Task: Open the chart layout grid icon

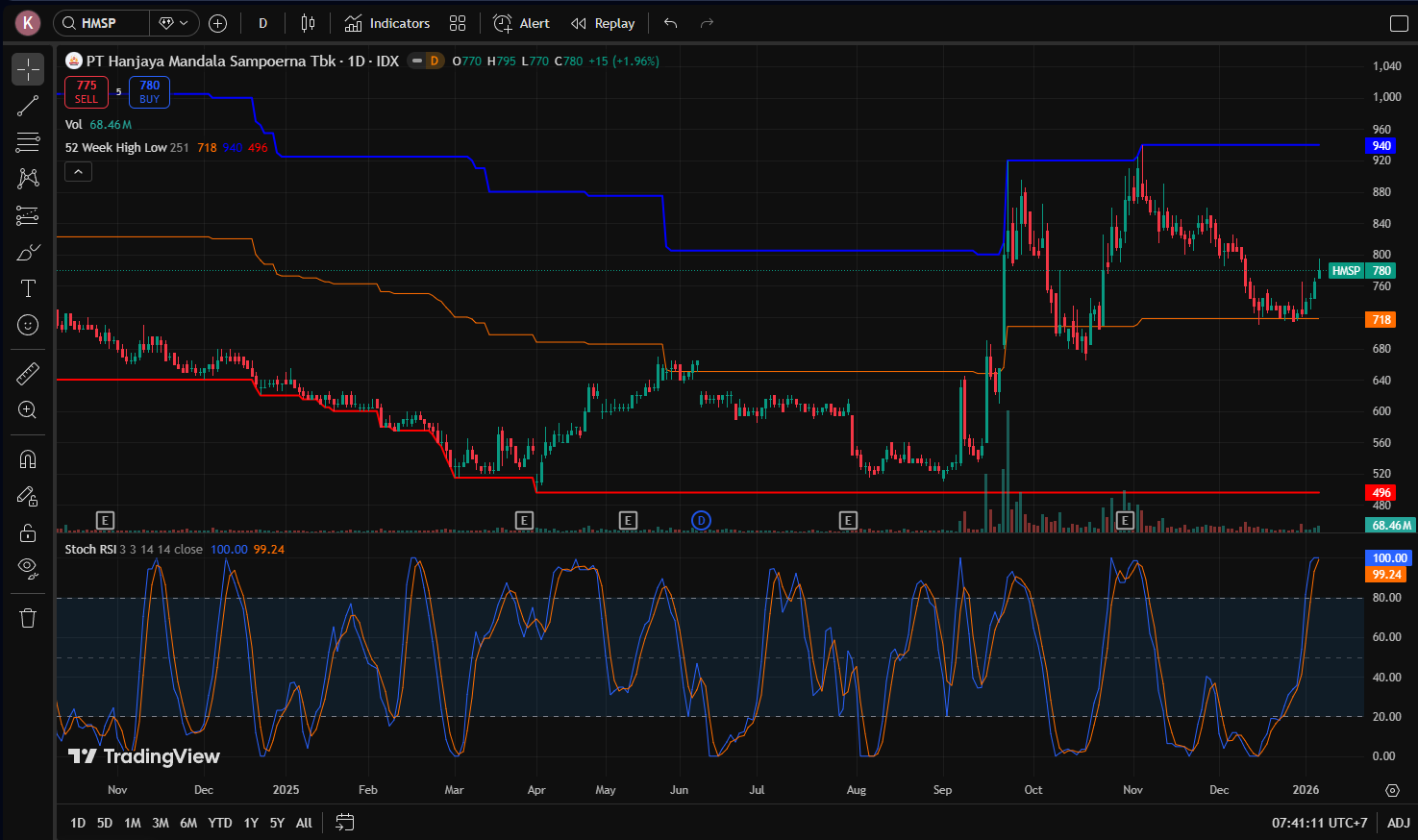Action: 458,23
